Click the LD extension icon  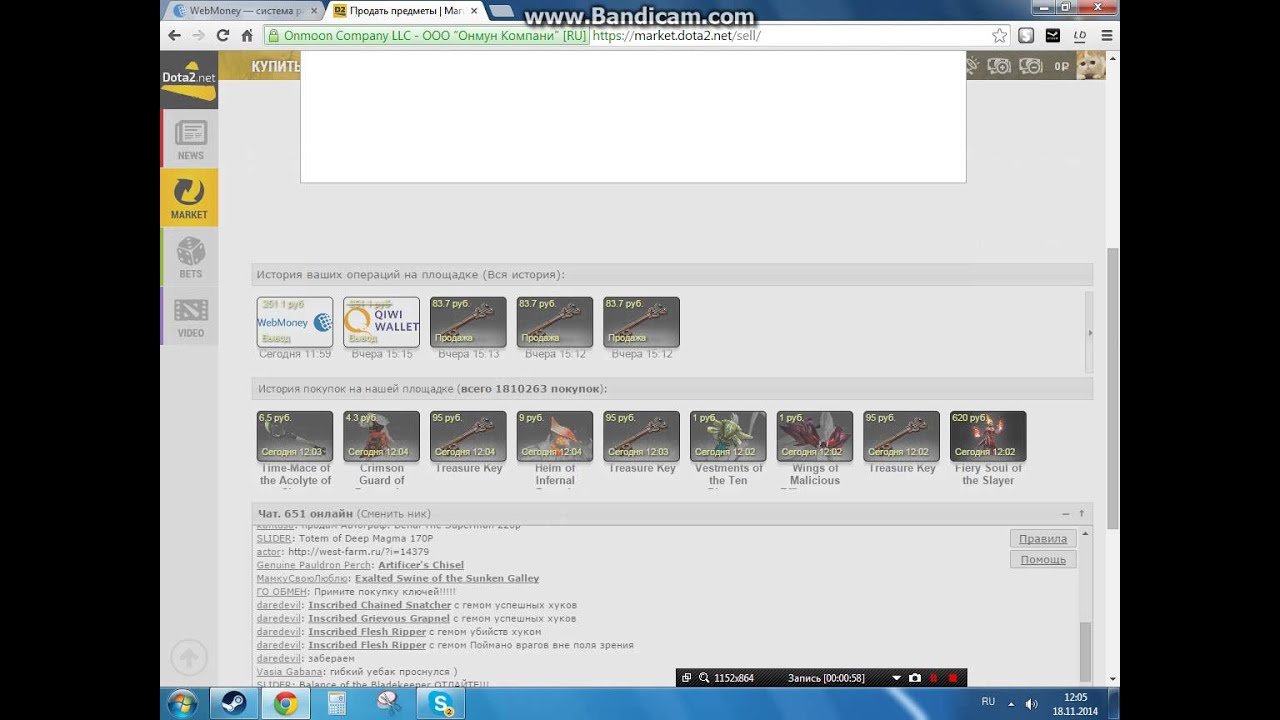click(1079, 35)
